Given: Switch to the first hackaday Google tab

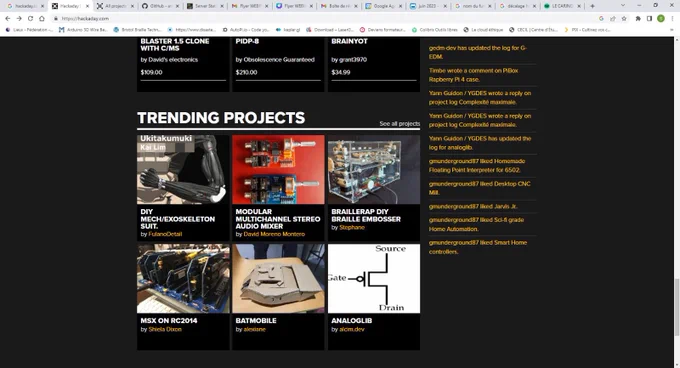Looking at the screenshot, I should (x=24, y=6).
